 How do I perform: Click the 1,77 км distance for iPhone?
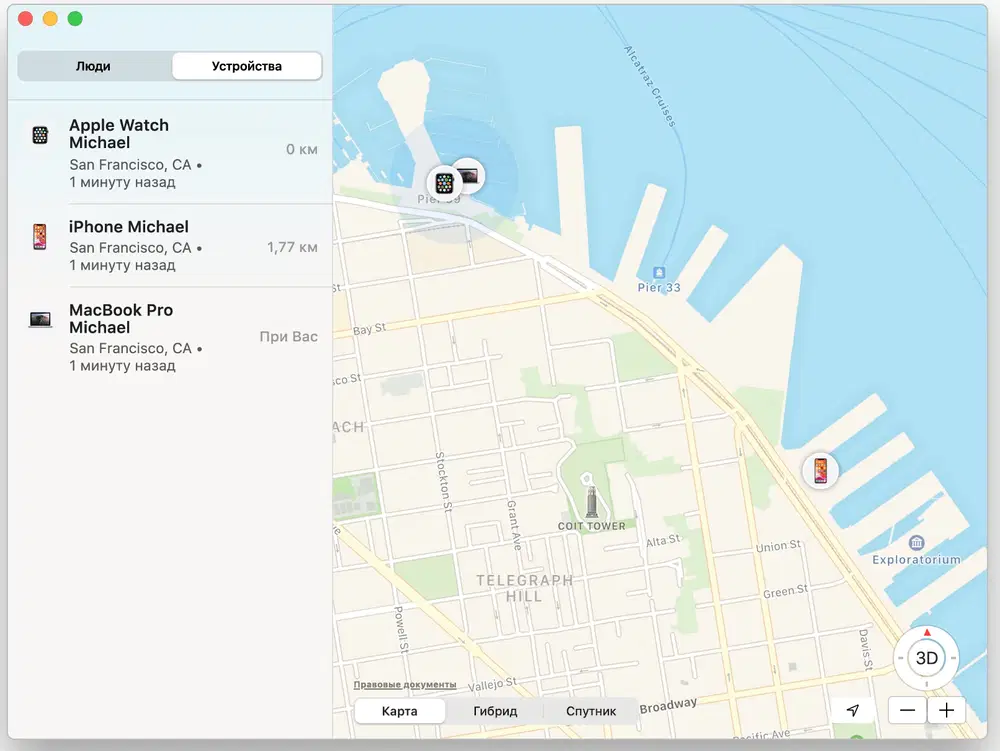pos(292,247)
